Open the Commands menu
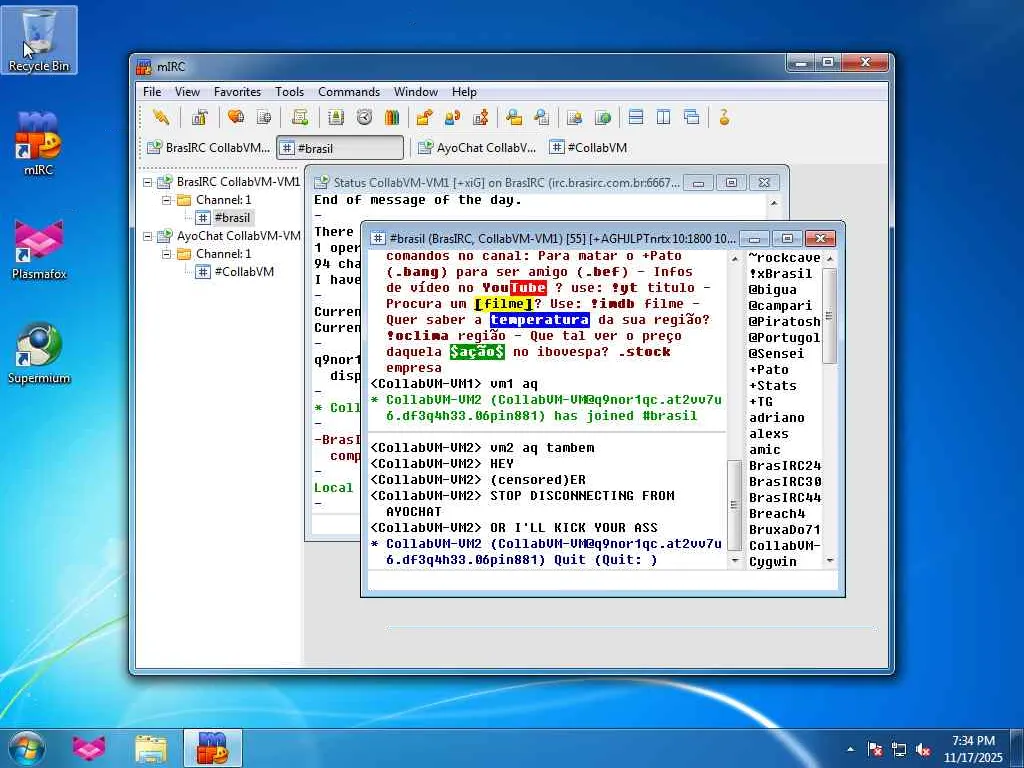This screenshot has height=768, width=1024. click(x=349, y=92)
